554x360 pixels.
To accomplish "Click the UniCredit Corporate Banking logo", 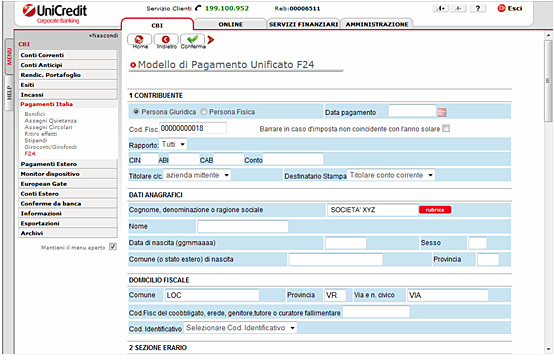I will (x=55, y=14).
